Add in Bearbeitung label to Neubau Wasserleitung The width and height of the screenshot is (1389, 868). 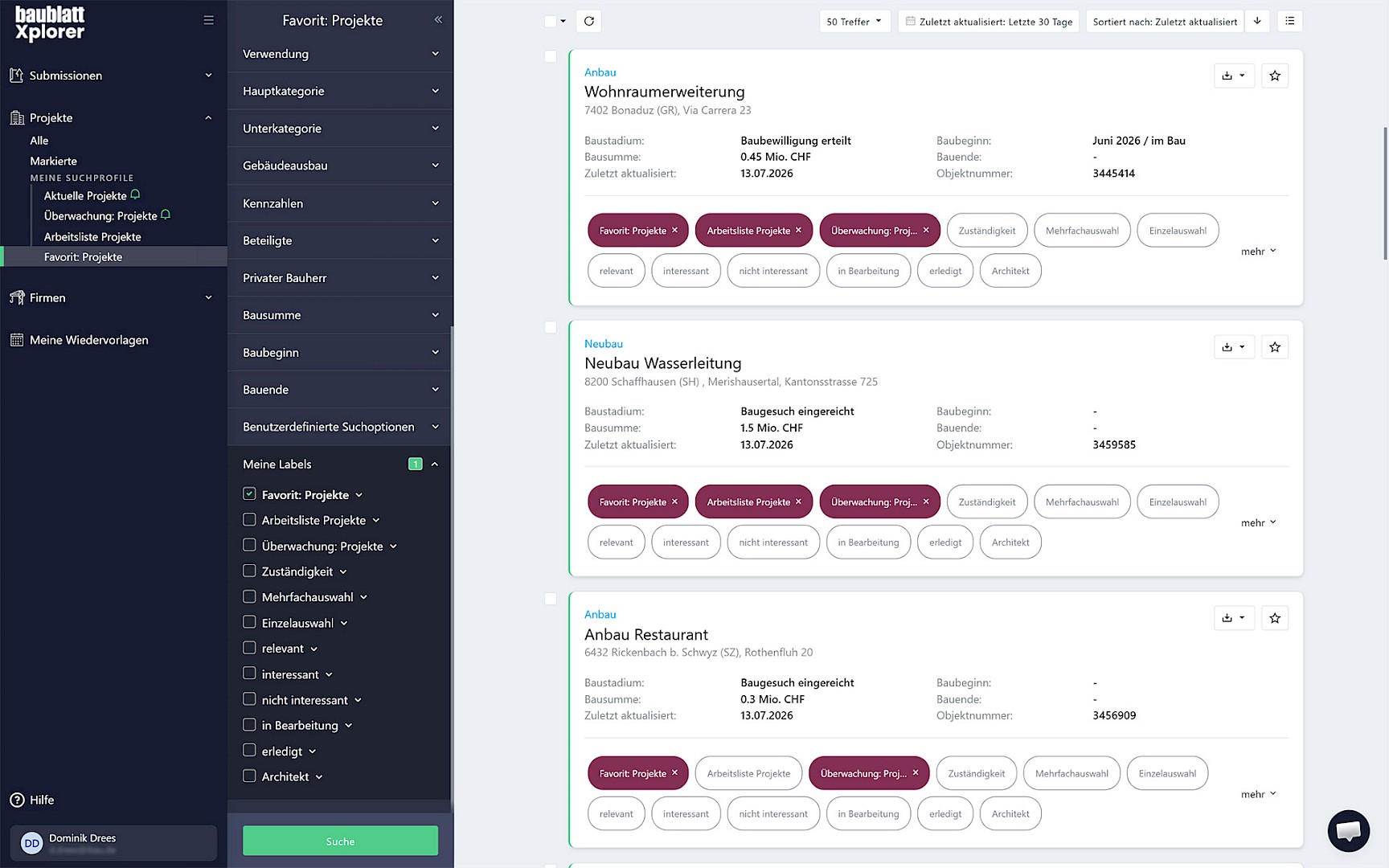pos(868,542)
